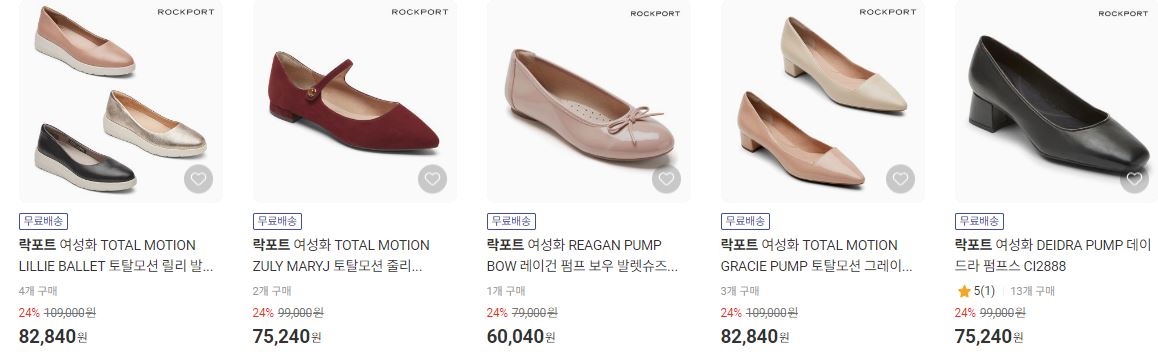
Task: Open DEIDRA PUMP CI2888 product title
Action: 1052,255
